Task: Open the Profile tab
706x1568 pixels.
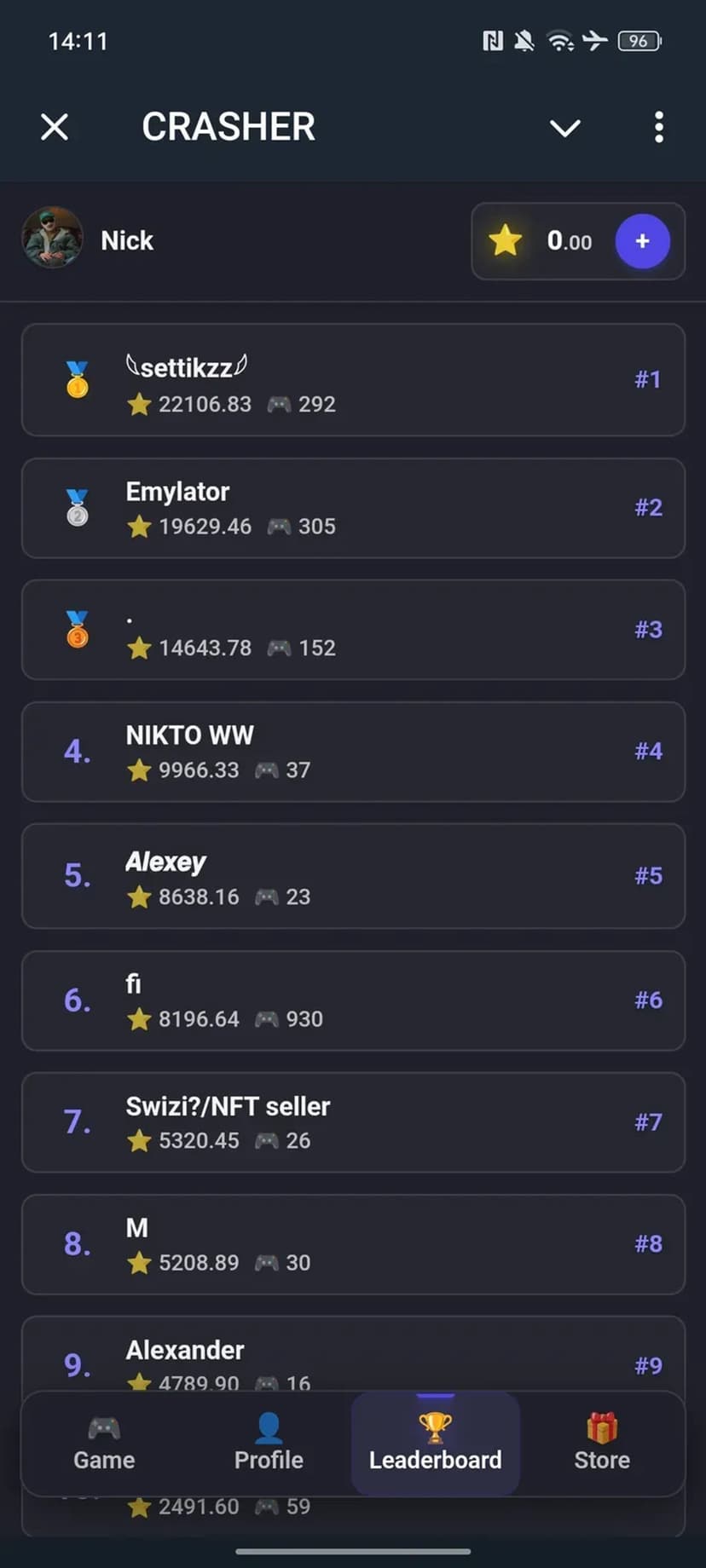Action: (x=269, y=1444)
